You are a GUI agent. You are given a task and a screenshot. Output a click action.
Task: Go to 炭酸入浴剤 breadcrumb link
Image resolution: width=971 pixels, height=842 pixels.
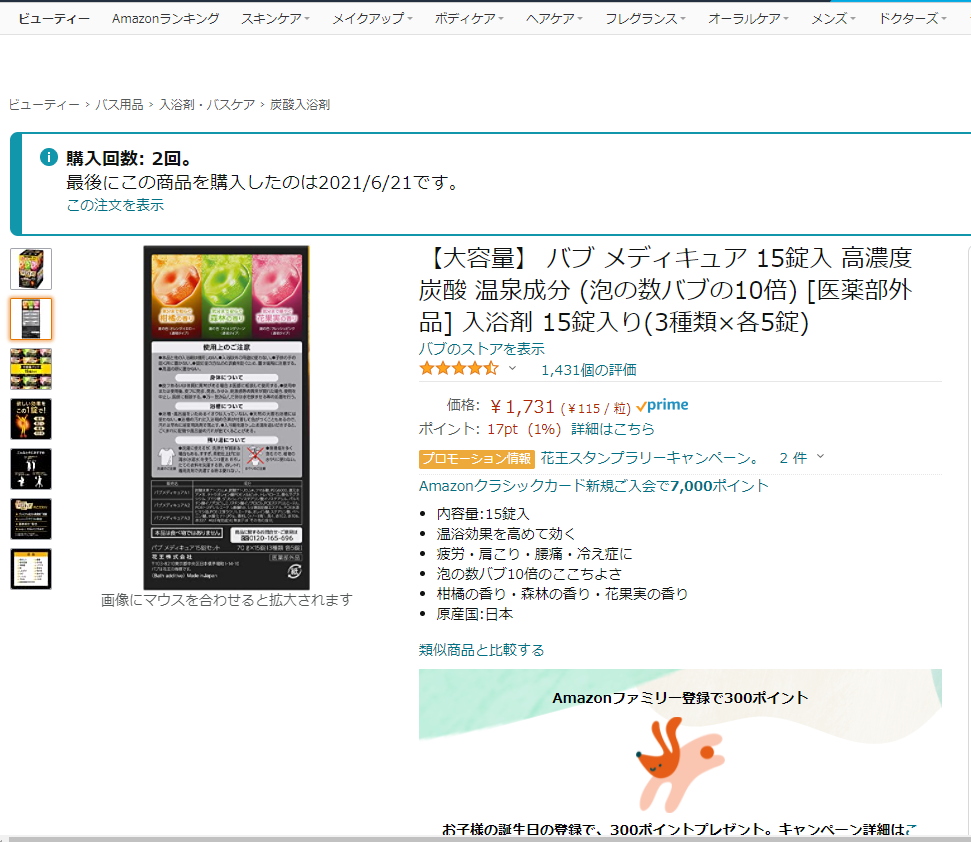[x=300, y=105]
